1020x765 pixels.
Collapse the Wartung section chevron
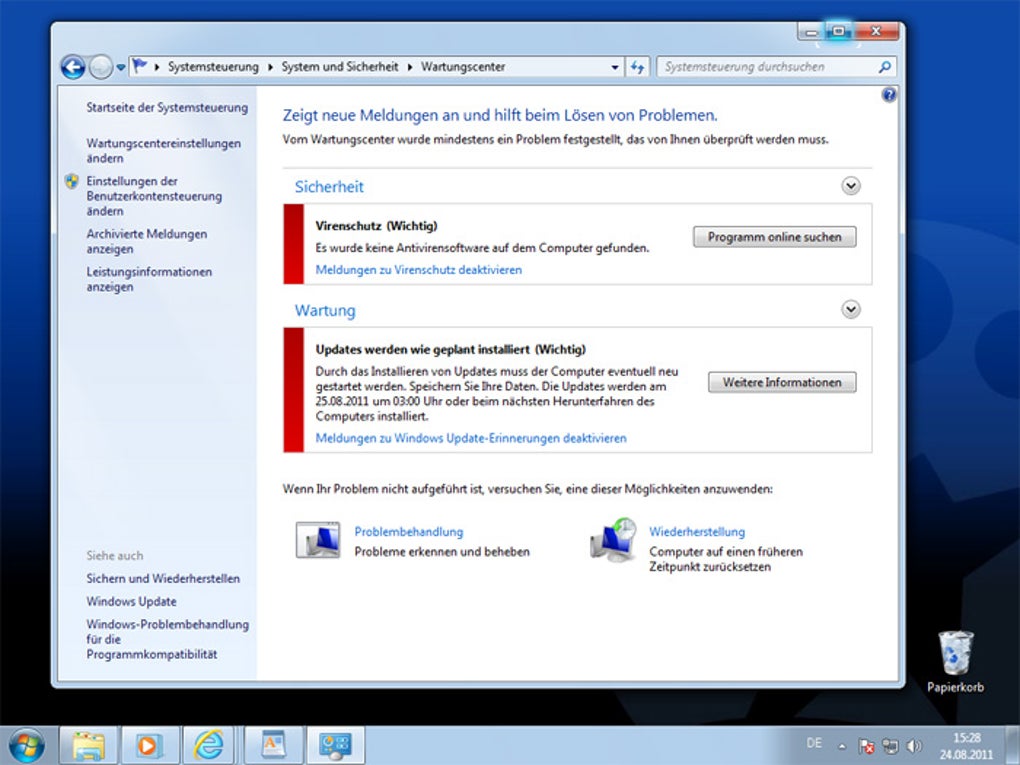851,309
